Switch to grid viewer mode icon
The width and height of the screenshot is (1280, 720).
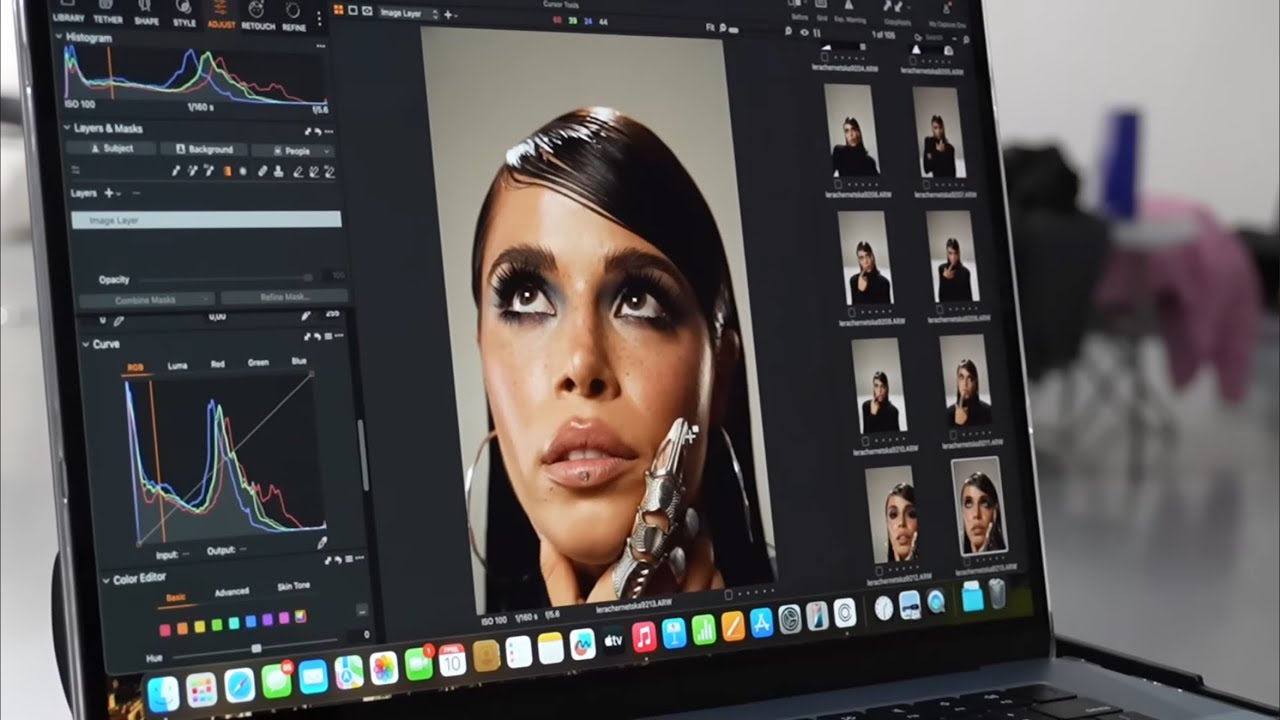338,9
